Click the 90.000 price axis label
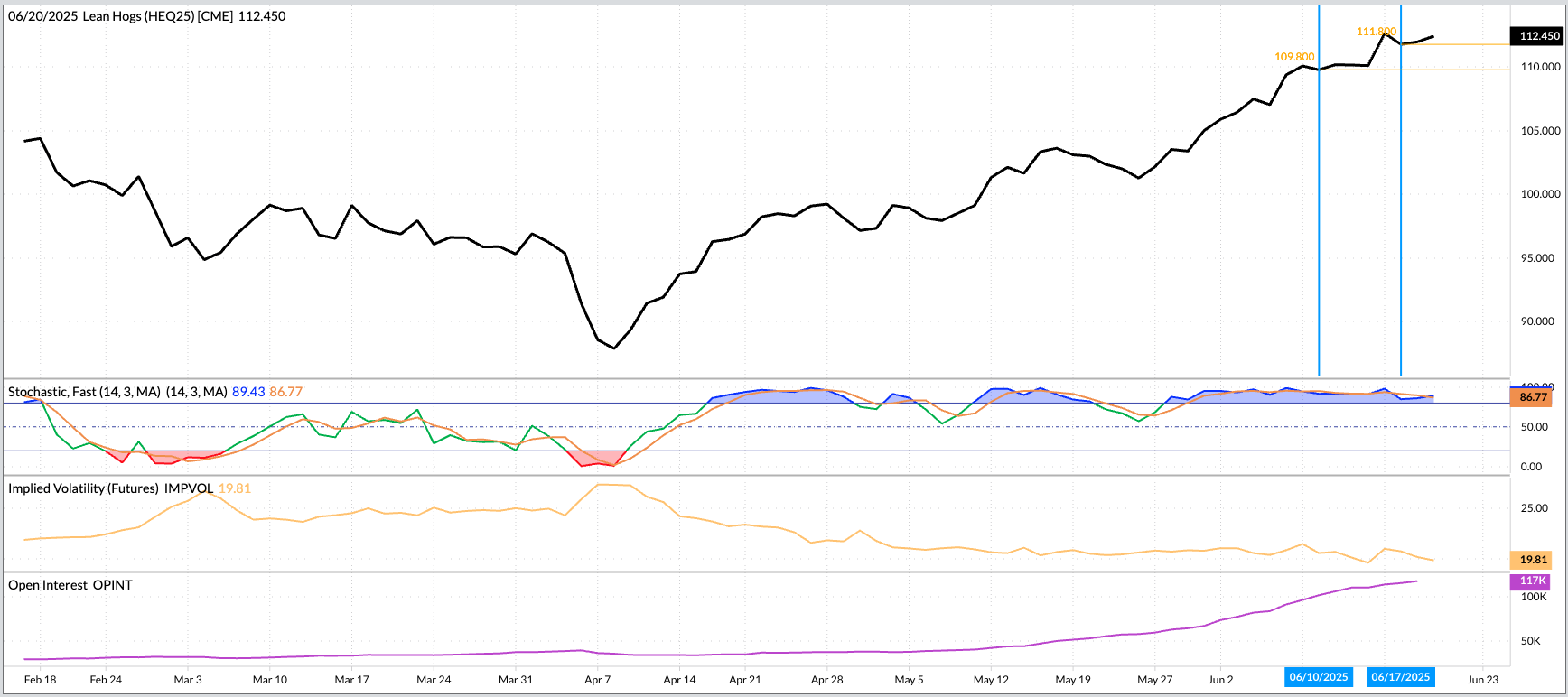1568x697 pixels. (1537, 321)
